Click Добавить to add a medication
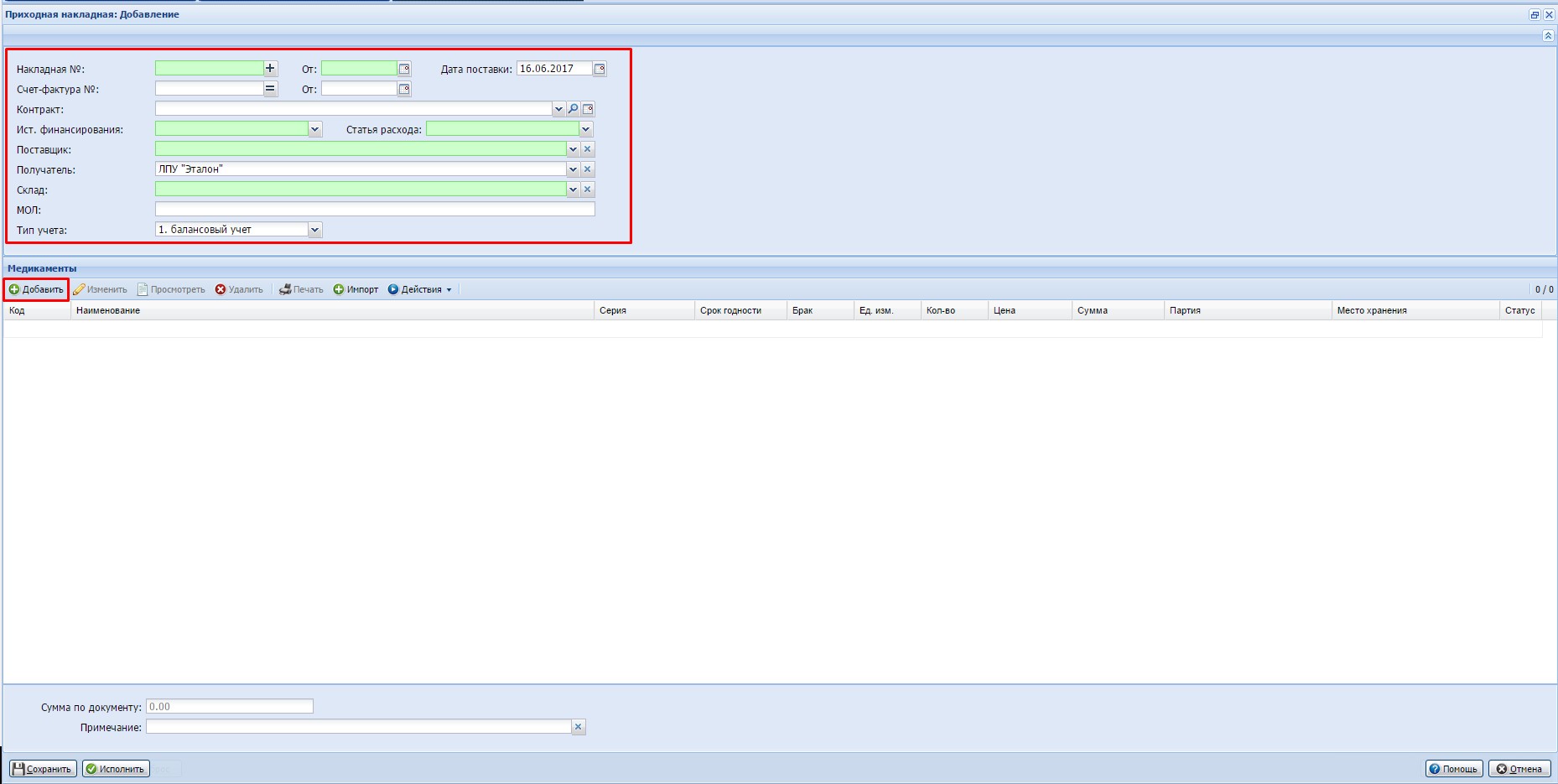 (36, 289)
